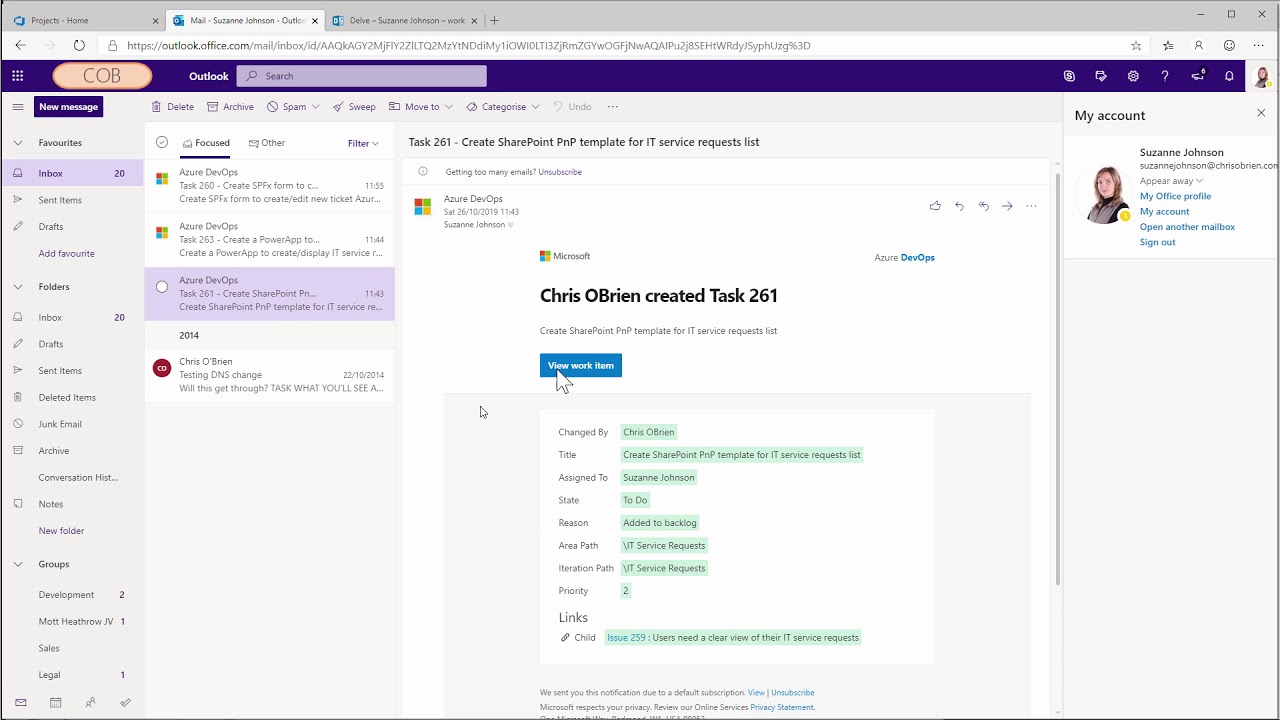Switch to the Focused inbox tab
This screenshot has width=1280, height=720.
coord(206,143)
